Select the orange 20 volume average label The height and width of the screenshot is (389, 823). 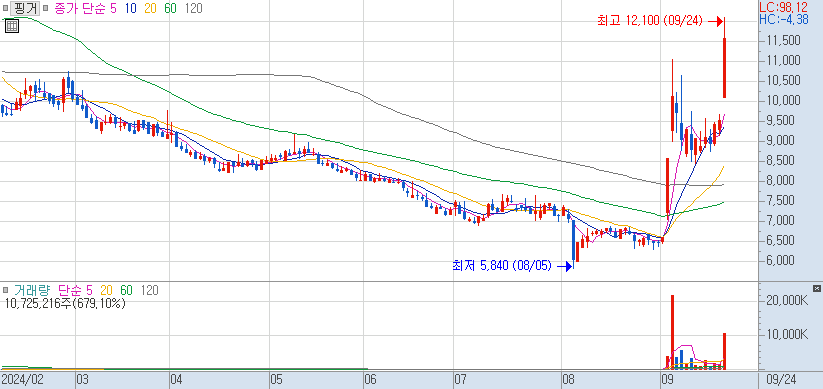(x=107, y=290)
